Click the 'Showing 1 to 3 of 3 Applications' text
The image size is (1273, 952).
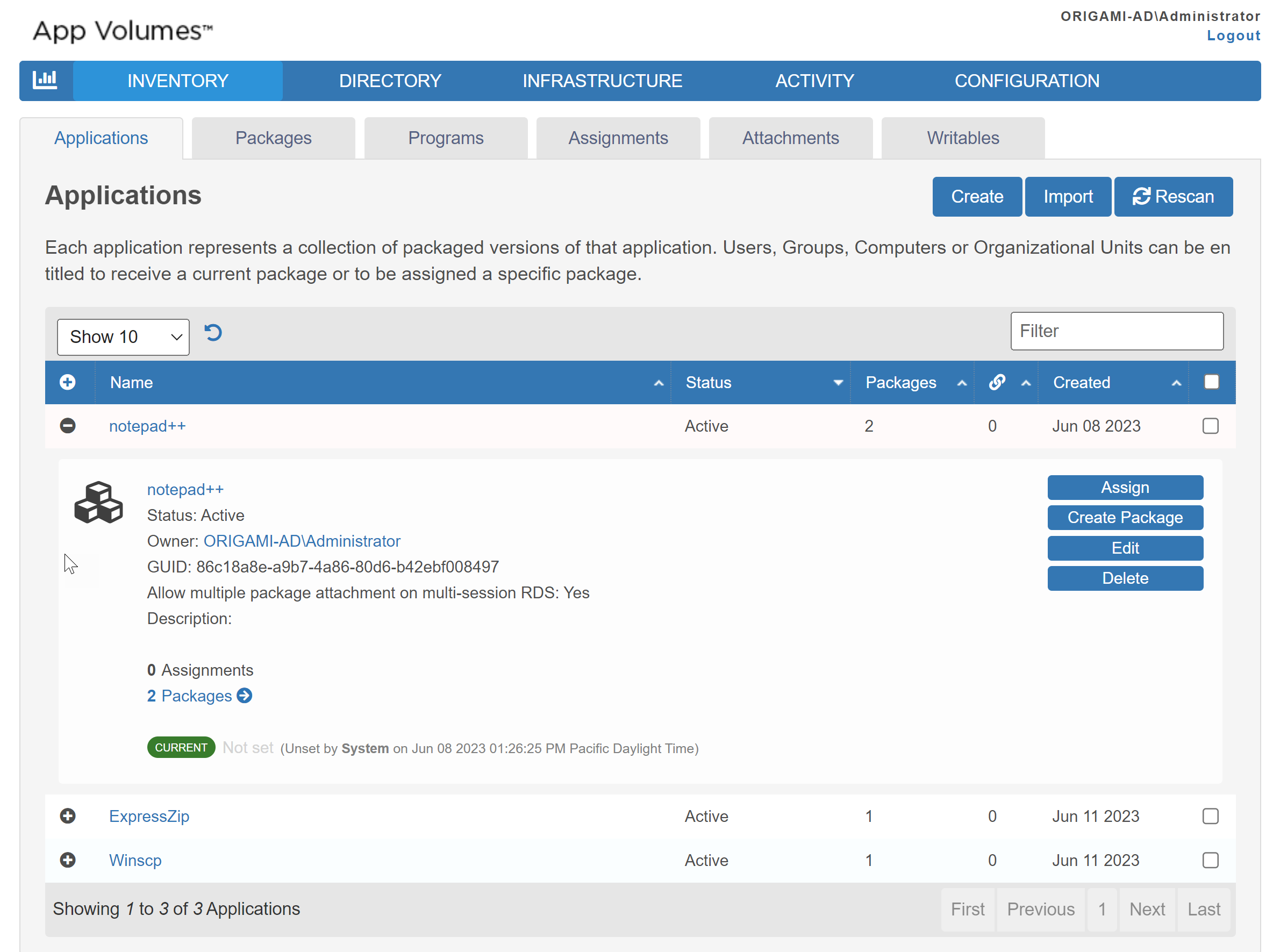[177, 909]
